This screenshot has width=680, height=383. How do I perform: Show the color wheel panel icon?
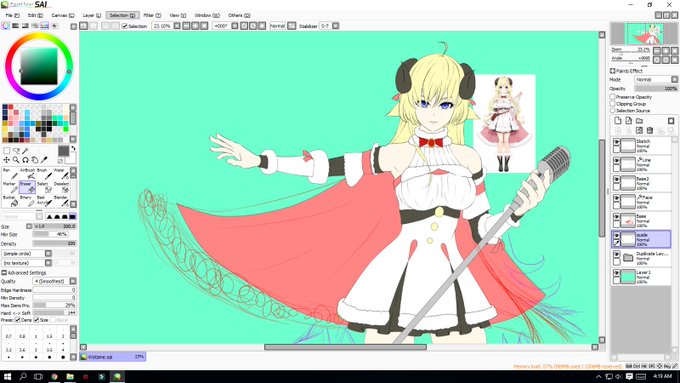6,26
